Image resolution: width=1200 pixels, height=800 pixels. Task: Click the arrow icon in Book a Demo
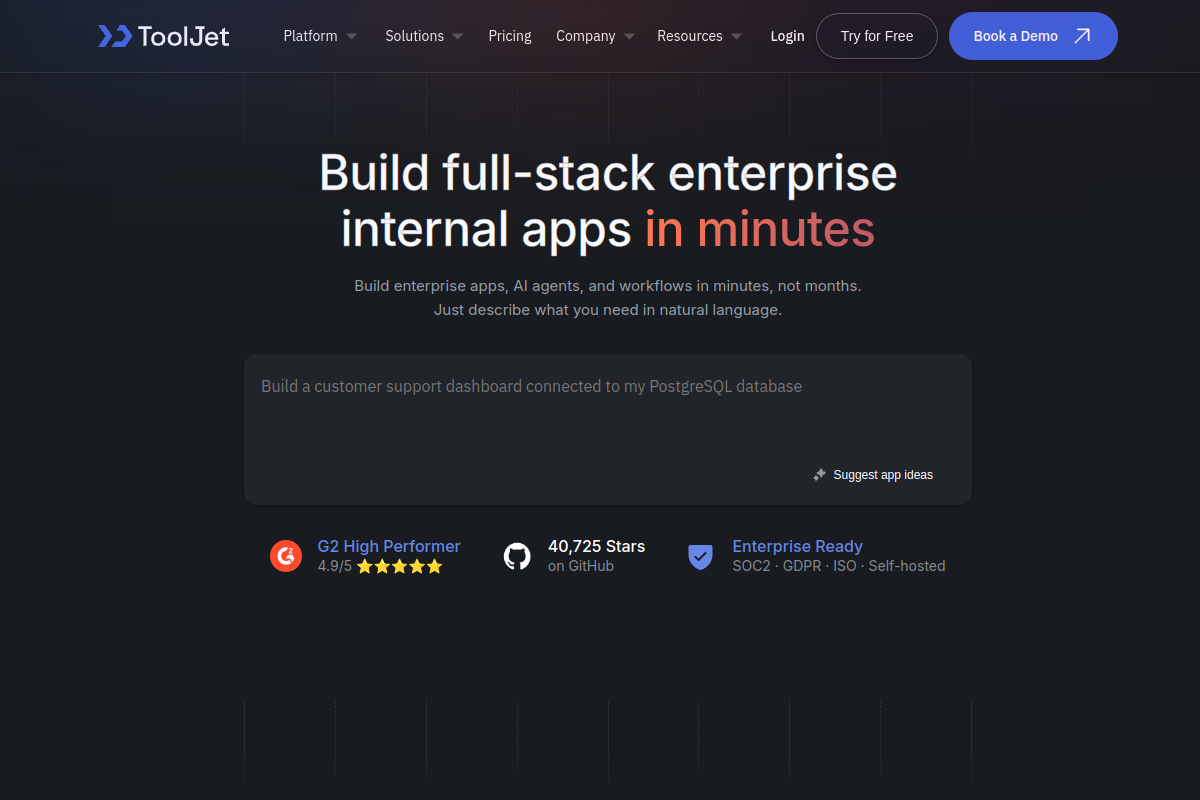pos(1081,36)
